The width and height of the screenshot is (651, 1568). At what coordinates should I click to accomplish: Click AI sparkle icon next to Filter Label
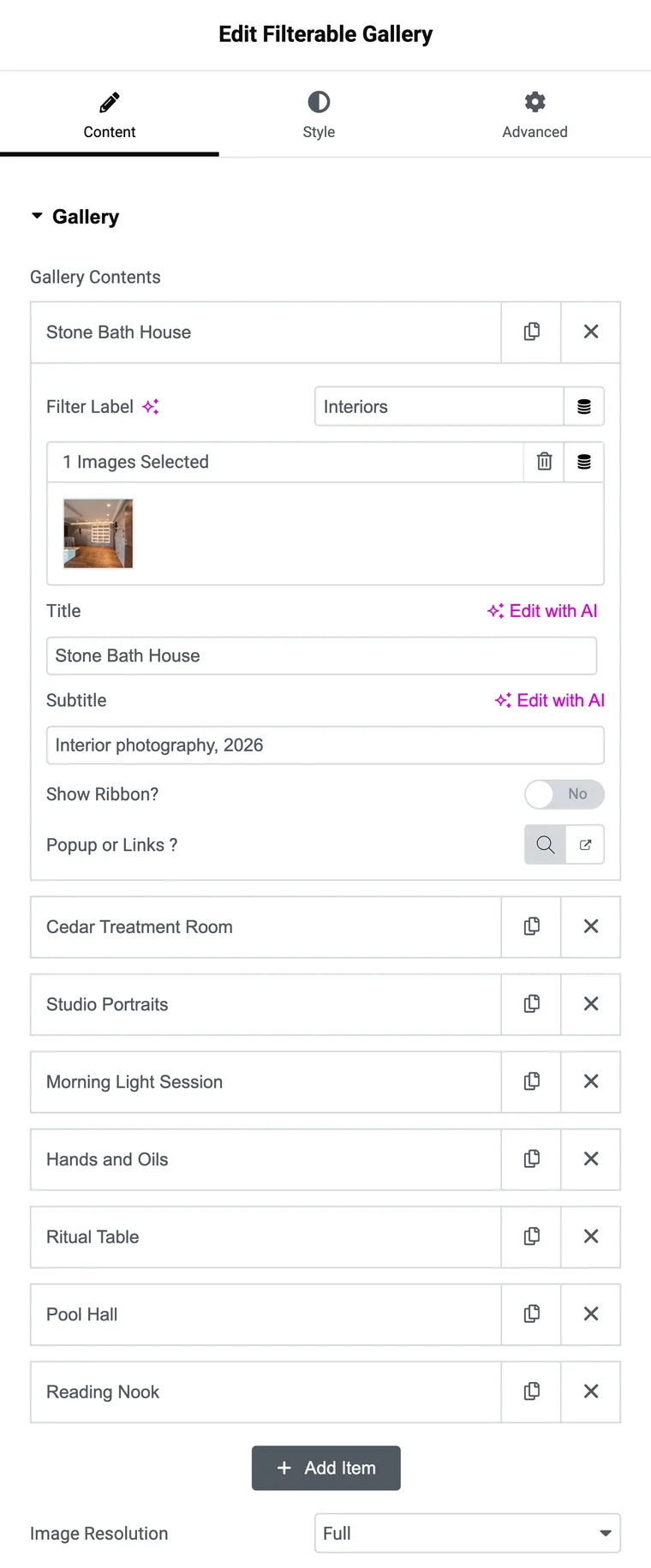pyautogui.click(x=151, y=407)
